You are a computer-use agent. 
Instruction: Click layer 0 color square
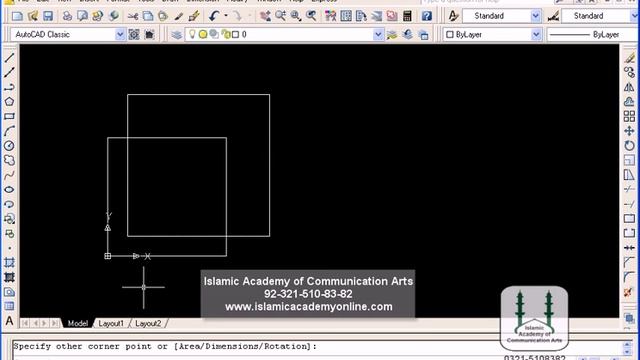pos(236,35)
